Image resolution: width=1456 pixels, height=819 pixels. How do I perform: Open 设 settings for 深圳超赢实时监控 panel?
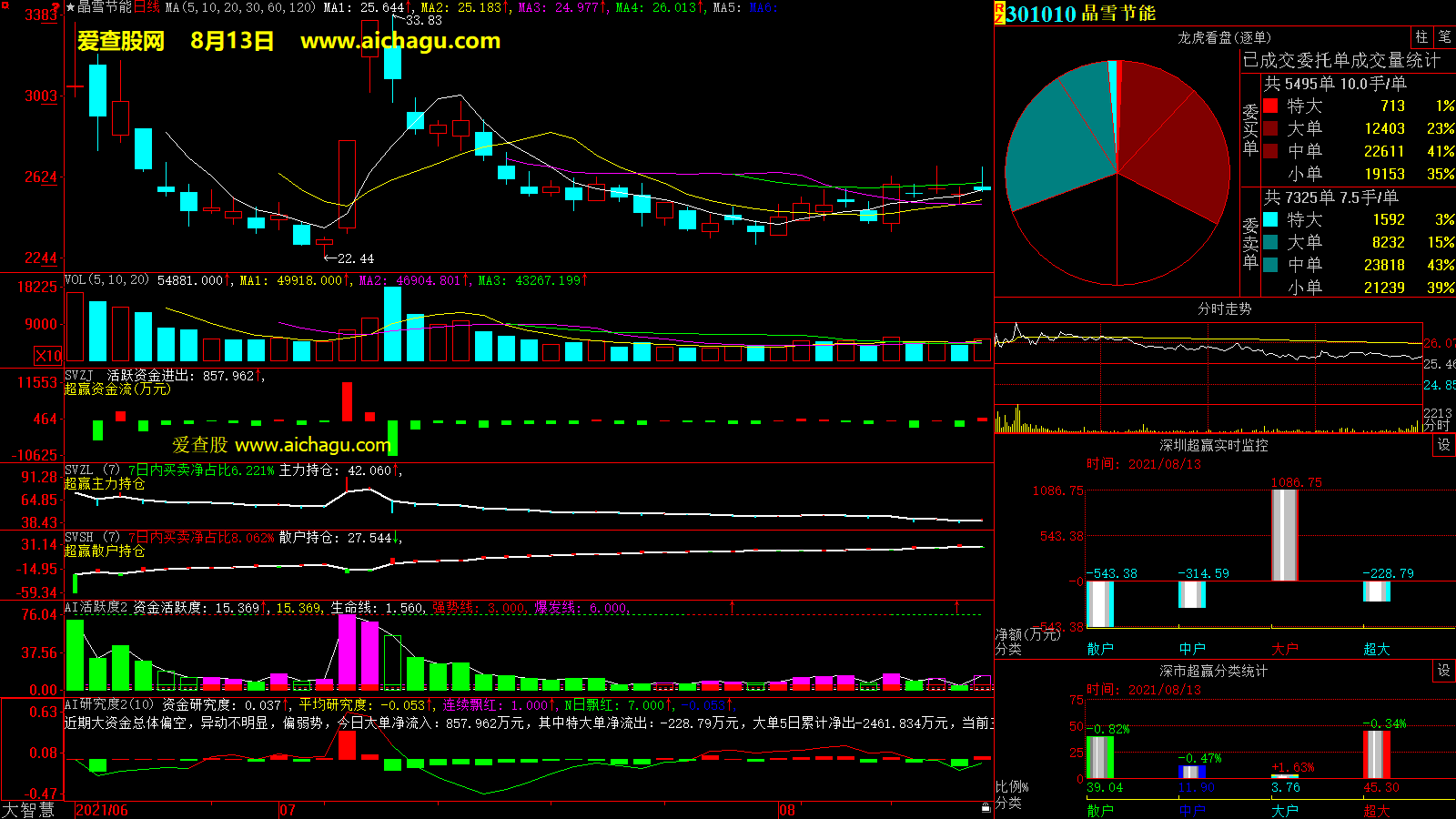coord(1444,445)
